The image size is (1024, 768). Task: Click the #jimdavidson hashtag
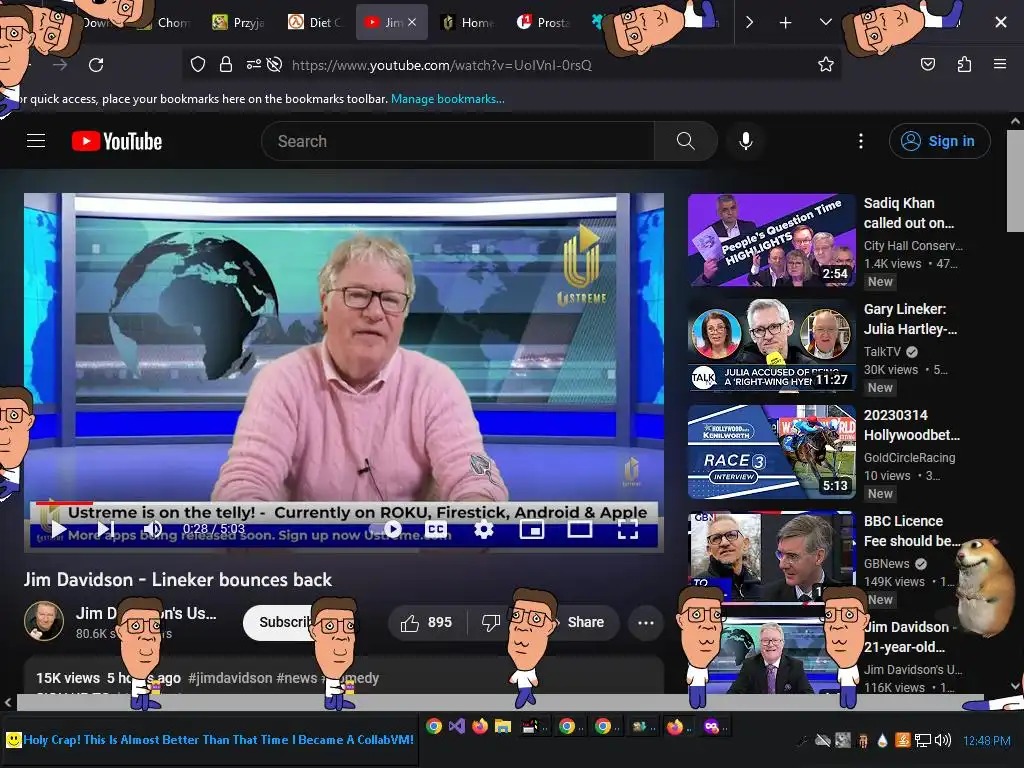230,678
